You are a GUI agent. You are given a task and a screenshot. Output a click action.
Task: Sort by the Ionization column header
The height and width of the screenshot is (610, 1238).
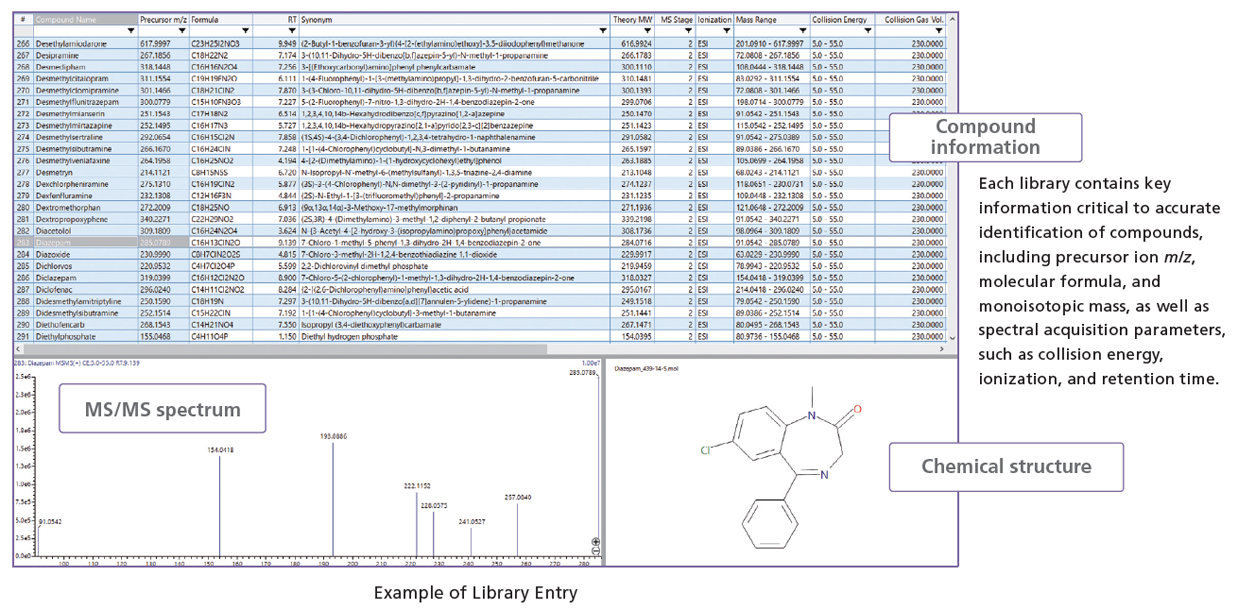(x=715, y=19)
